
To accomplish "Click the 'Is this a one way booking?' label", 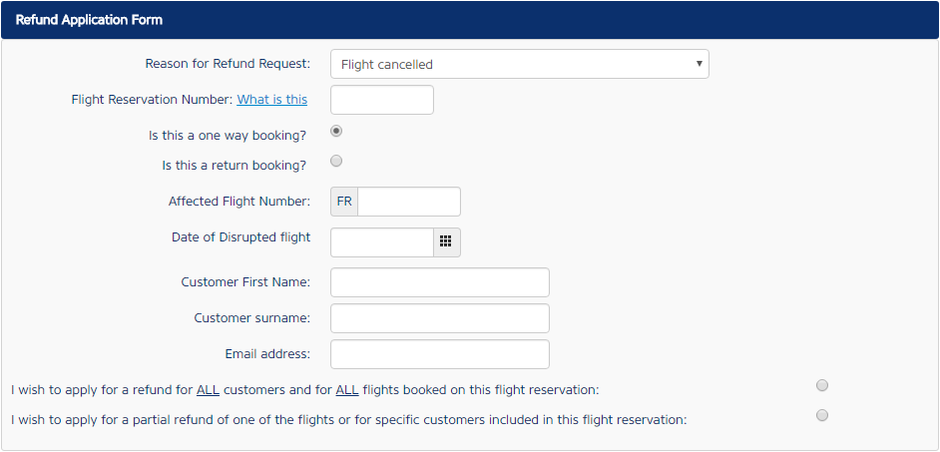I will 226,135.
